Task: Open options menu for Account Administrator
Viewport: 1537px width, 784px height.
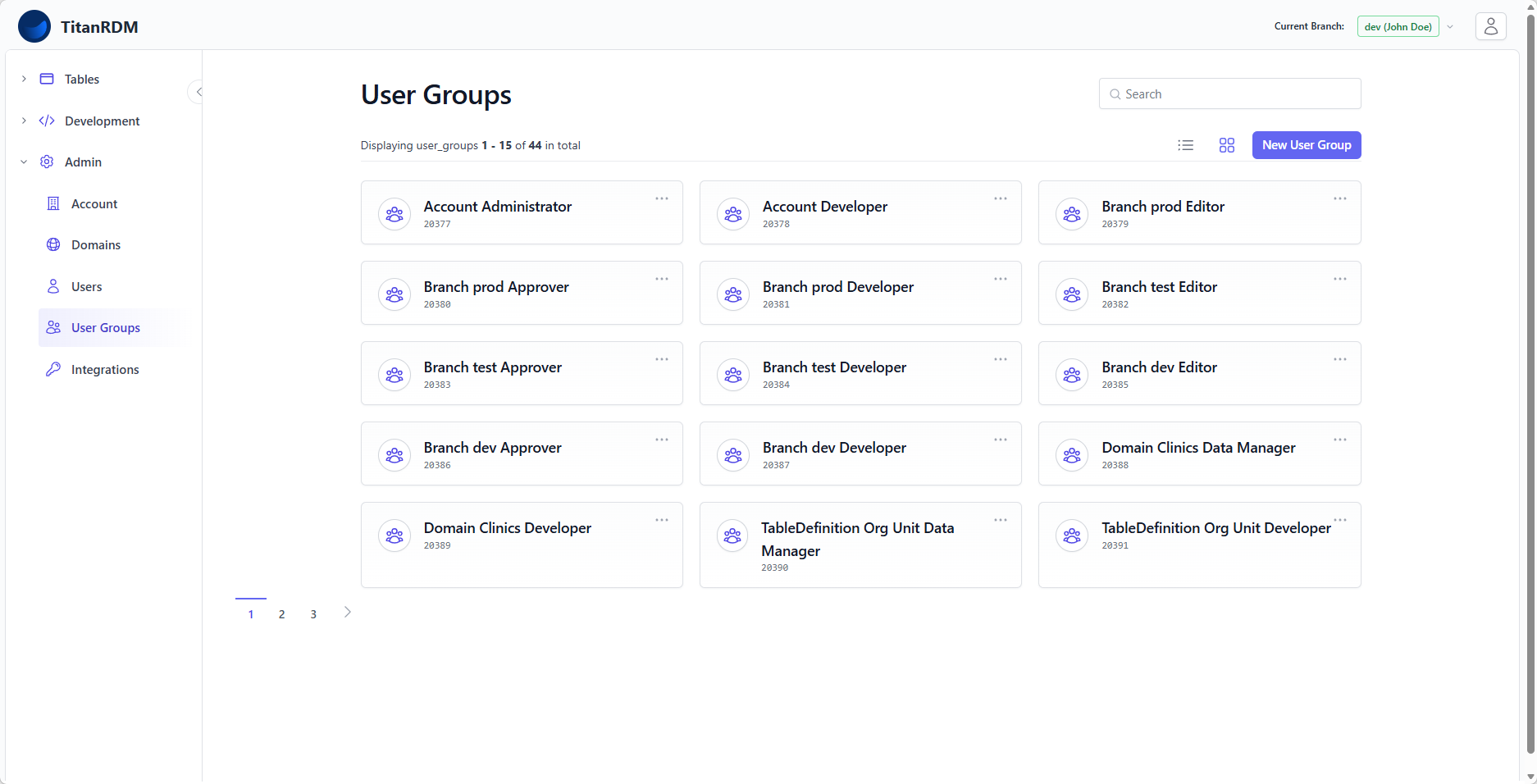Action: (662, 198)
